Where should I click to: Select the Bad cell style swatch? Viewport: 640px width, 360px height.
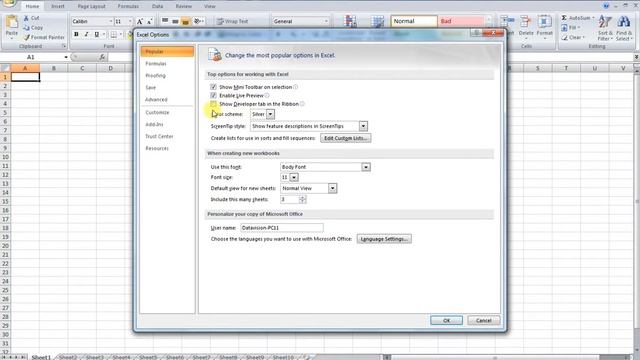click(x=461, y=21)
